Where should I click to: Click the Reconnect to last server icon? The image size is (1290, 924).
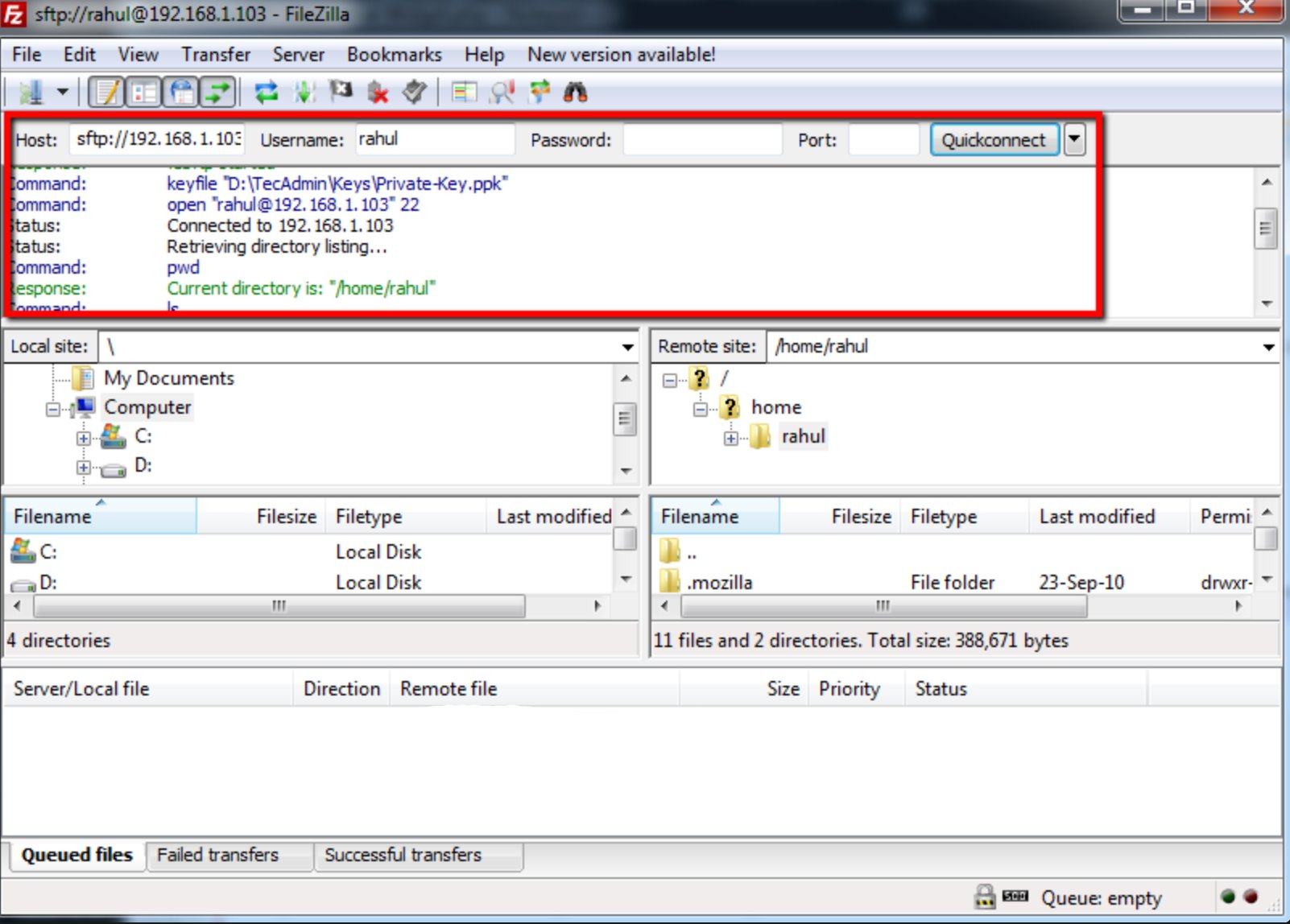[x=414, y=93]
